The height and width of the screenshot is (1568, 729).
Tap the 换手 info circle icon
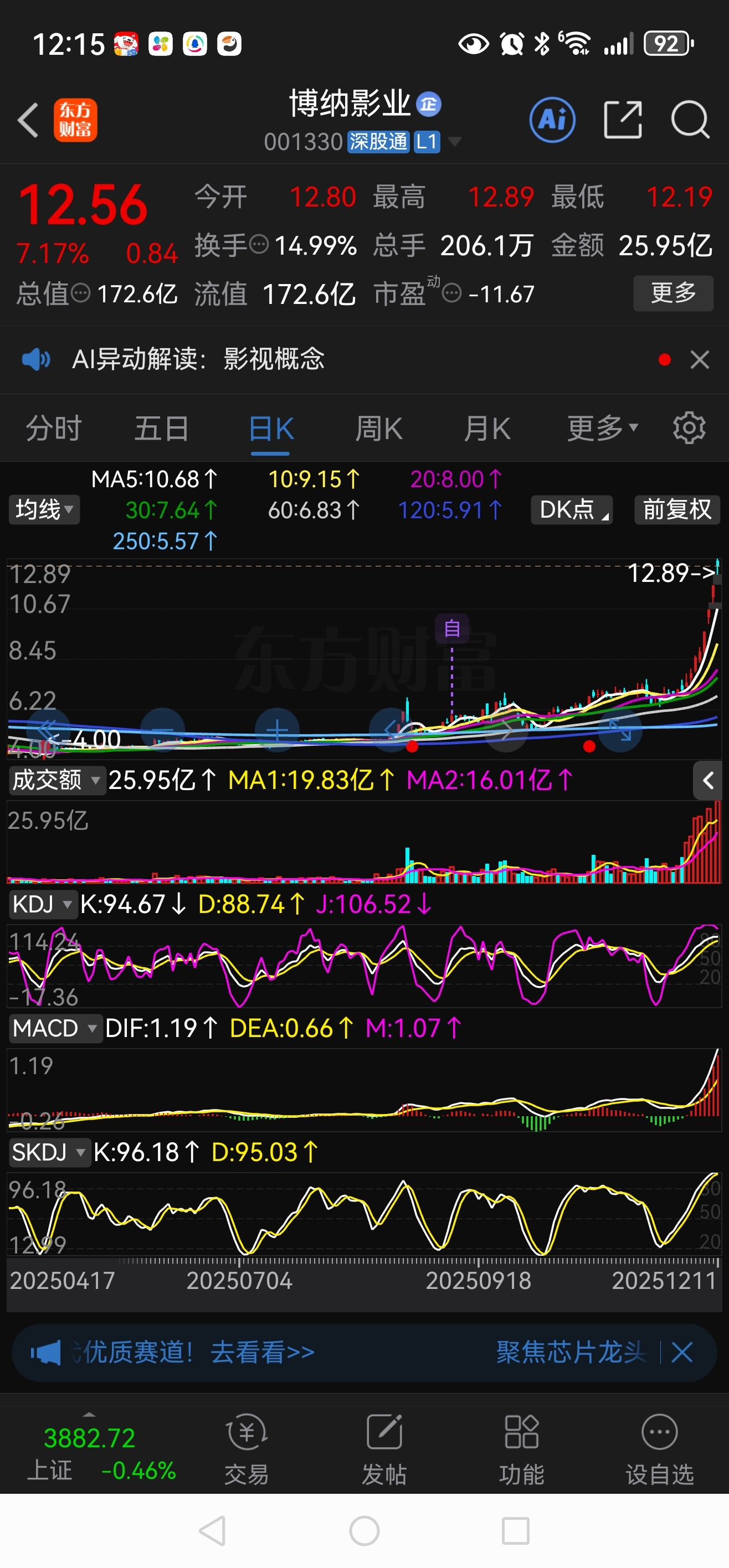tap(259, 245)
